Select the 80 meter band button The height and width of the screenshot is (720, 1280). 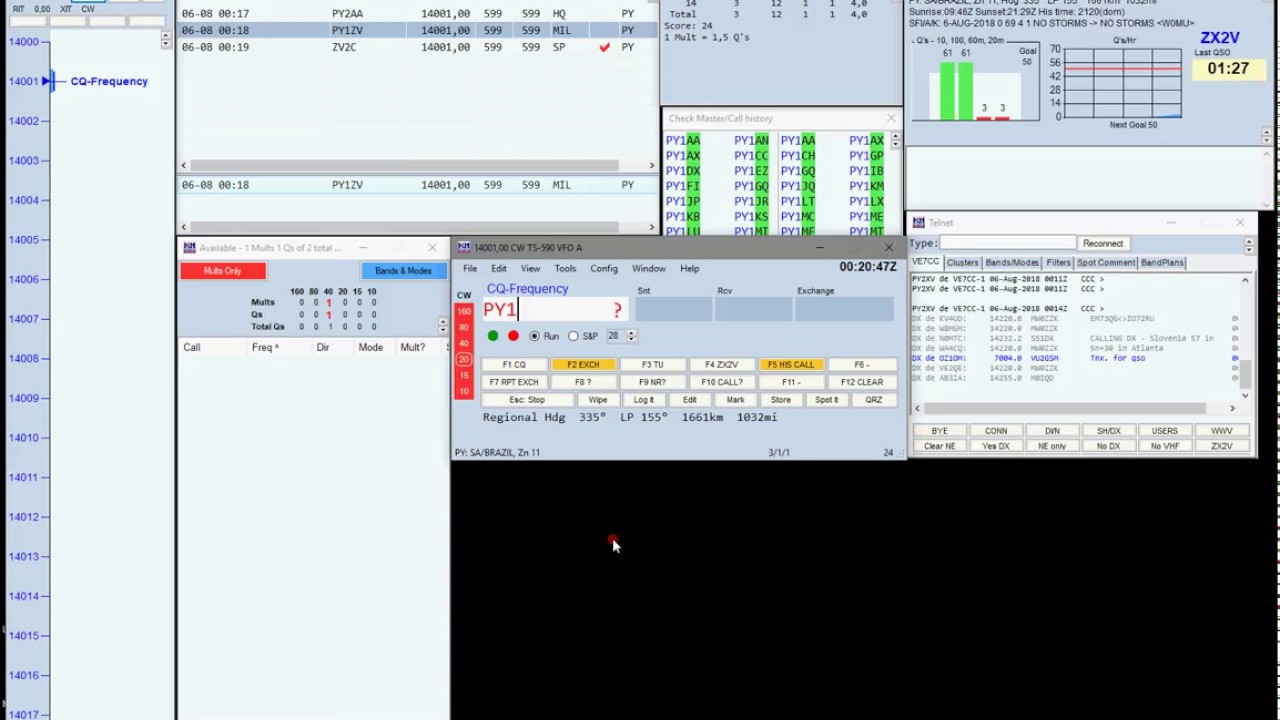(464, 327)
